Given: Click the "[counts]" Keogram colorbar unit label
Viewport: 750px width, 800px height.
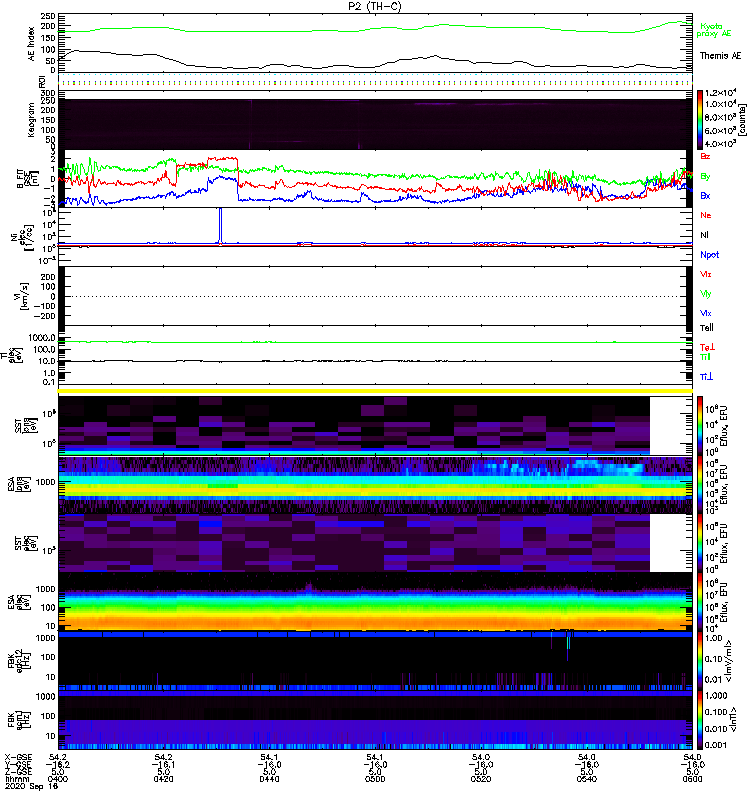Looking at the screenshot, I should point(742,120).
